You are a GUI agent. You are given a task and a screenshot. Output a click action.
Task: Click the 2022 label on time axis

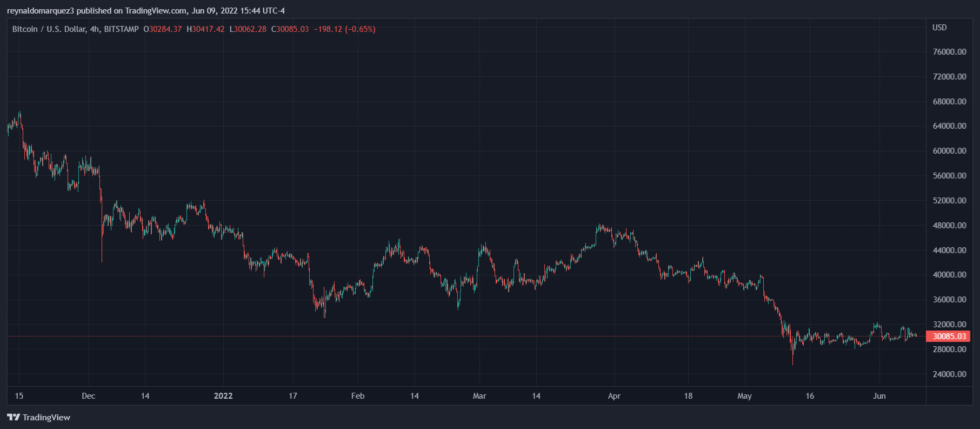click(223, 396)
